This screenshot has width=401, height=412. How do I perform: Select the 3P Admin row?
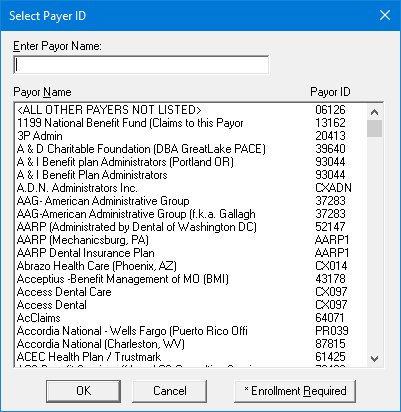coord(191,136)
